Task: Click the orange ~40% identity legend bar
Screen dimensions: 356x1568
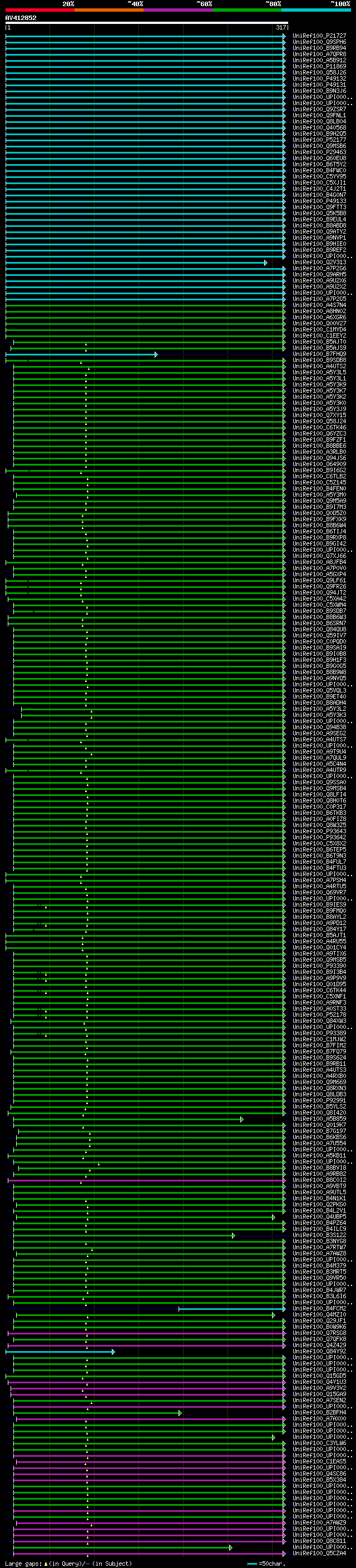Action: point(110,10)
